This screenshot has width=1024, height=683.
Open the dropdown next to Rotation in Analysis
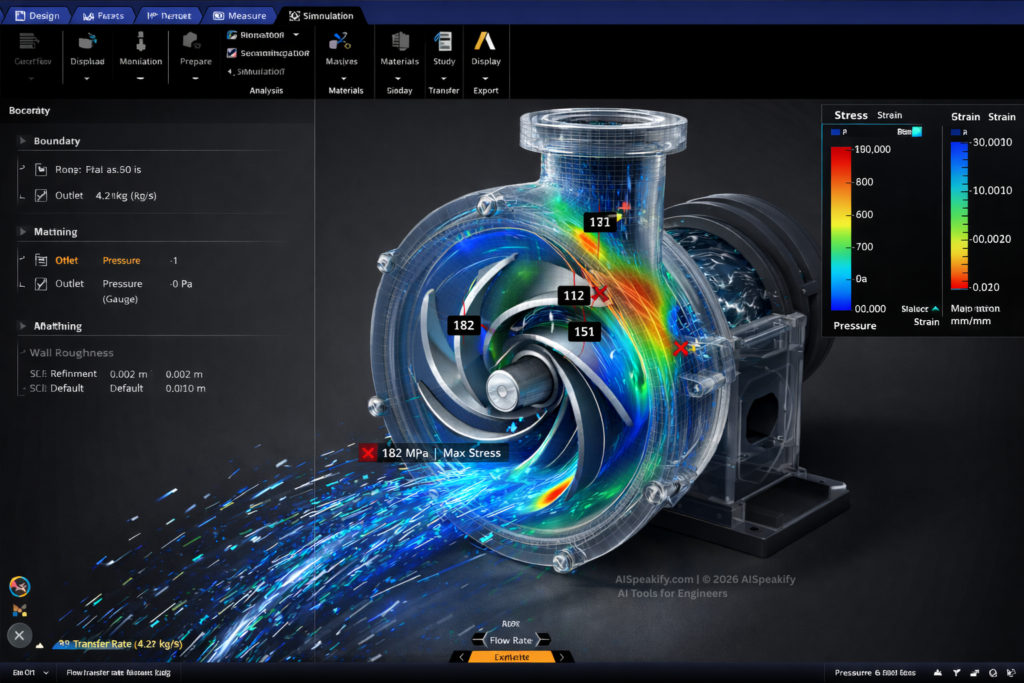[x=296, y=34]
